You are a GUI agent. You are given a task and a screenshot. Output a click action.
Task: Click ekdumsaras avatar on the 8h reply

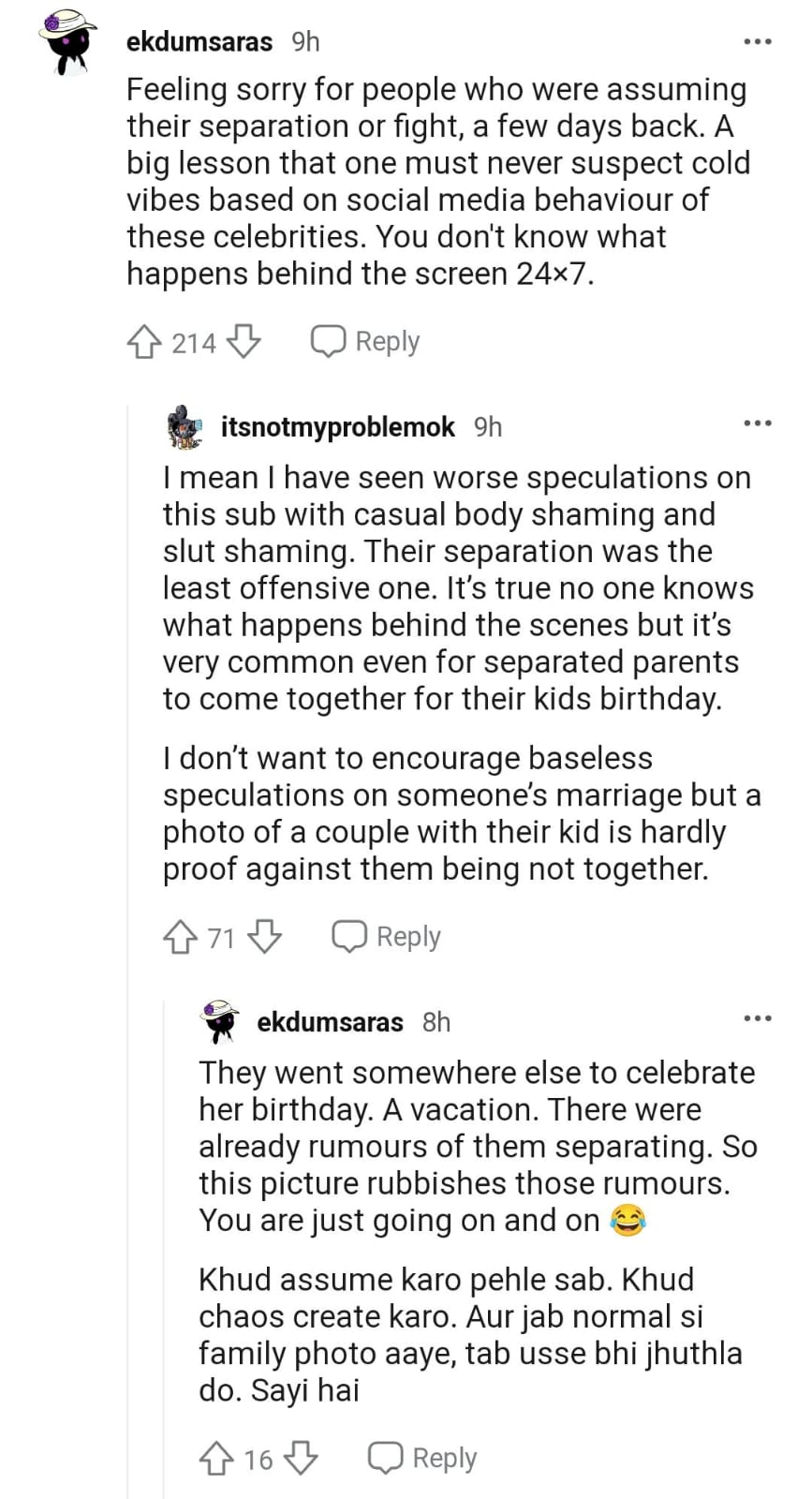(221, 1021)
